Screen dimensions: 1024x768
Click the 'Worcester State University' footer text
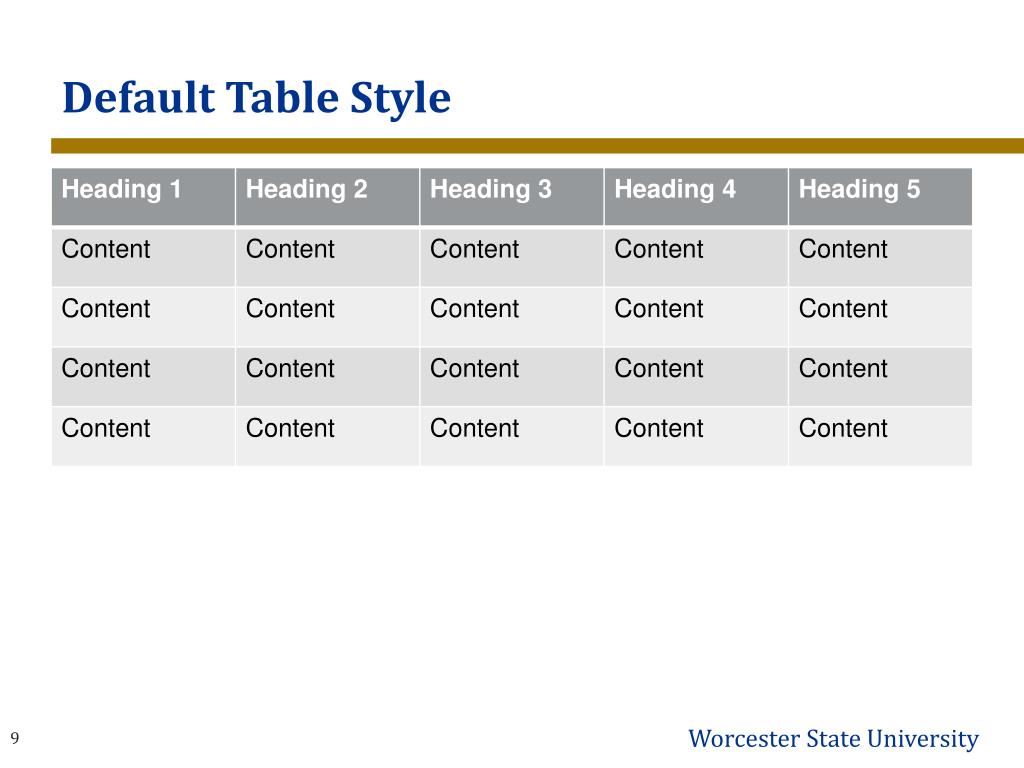click(833, 739)
